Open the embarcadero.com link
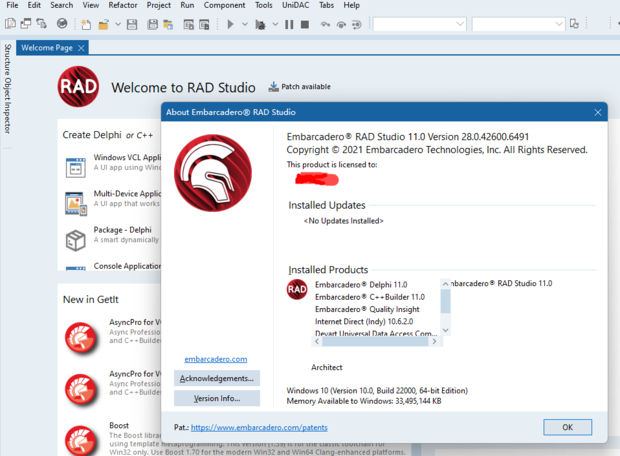This screenshot has height=456, width=620. pyautogui.click(x=215, y=359)
